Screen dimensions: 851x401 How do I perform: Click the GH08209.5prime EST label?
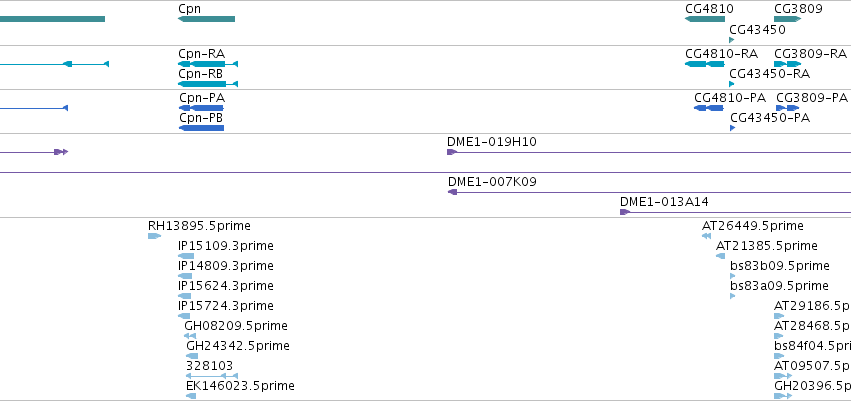pyautogui.click(x=235, y=325)
